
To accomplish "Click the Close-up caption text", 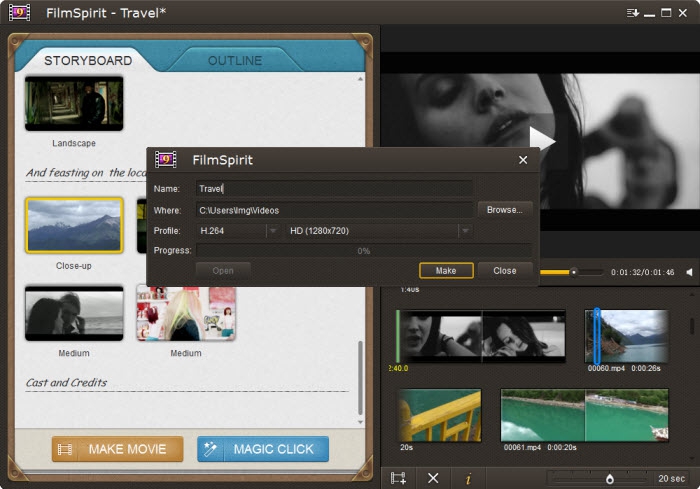I will tap(74, 266).
